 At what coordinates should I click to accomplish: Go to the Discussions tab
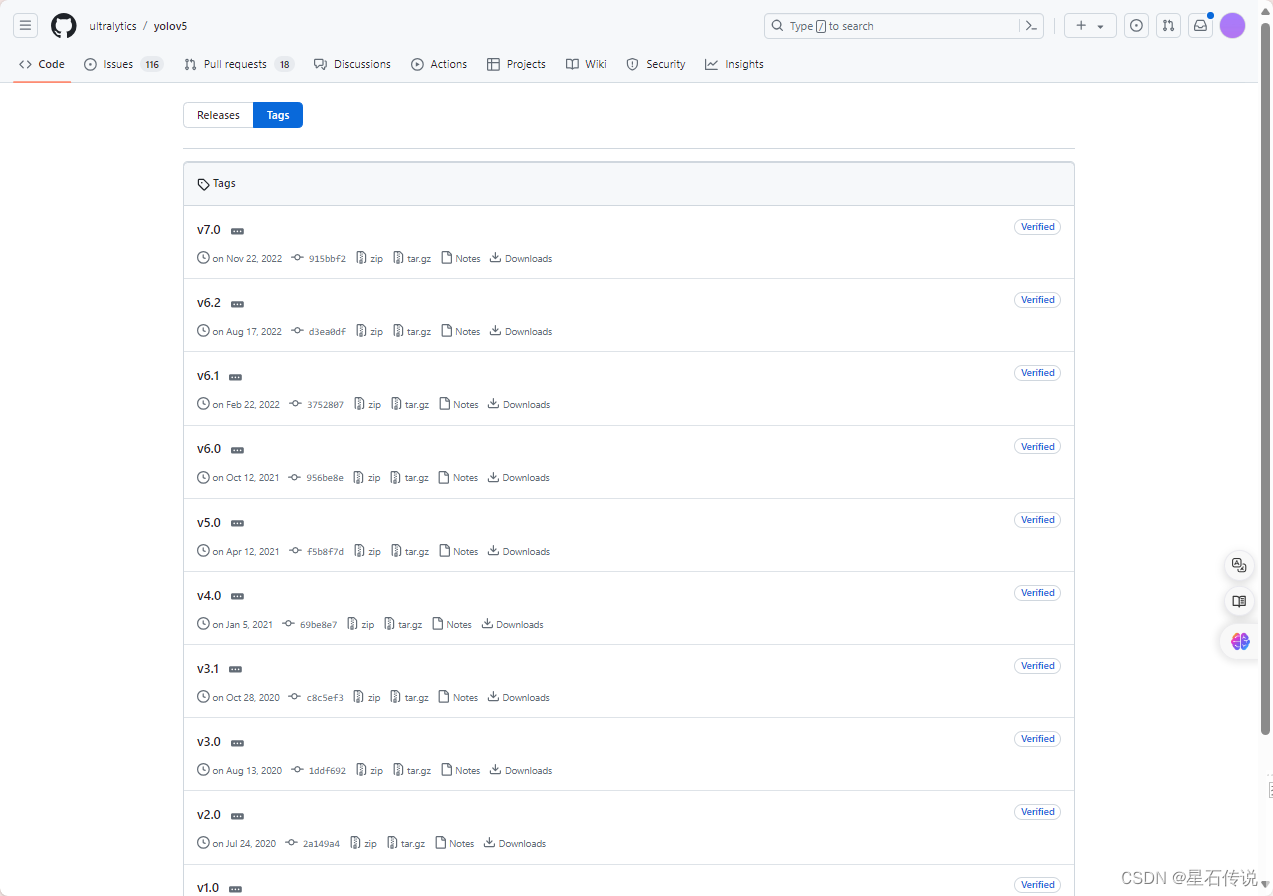352,64
